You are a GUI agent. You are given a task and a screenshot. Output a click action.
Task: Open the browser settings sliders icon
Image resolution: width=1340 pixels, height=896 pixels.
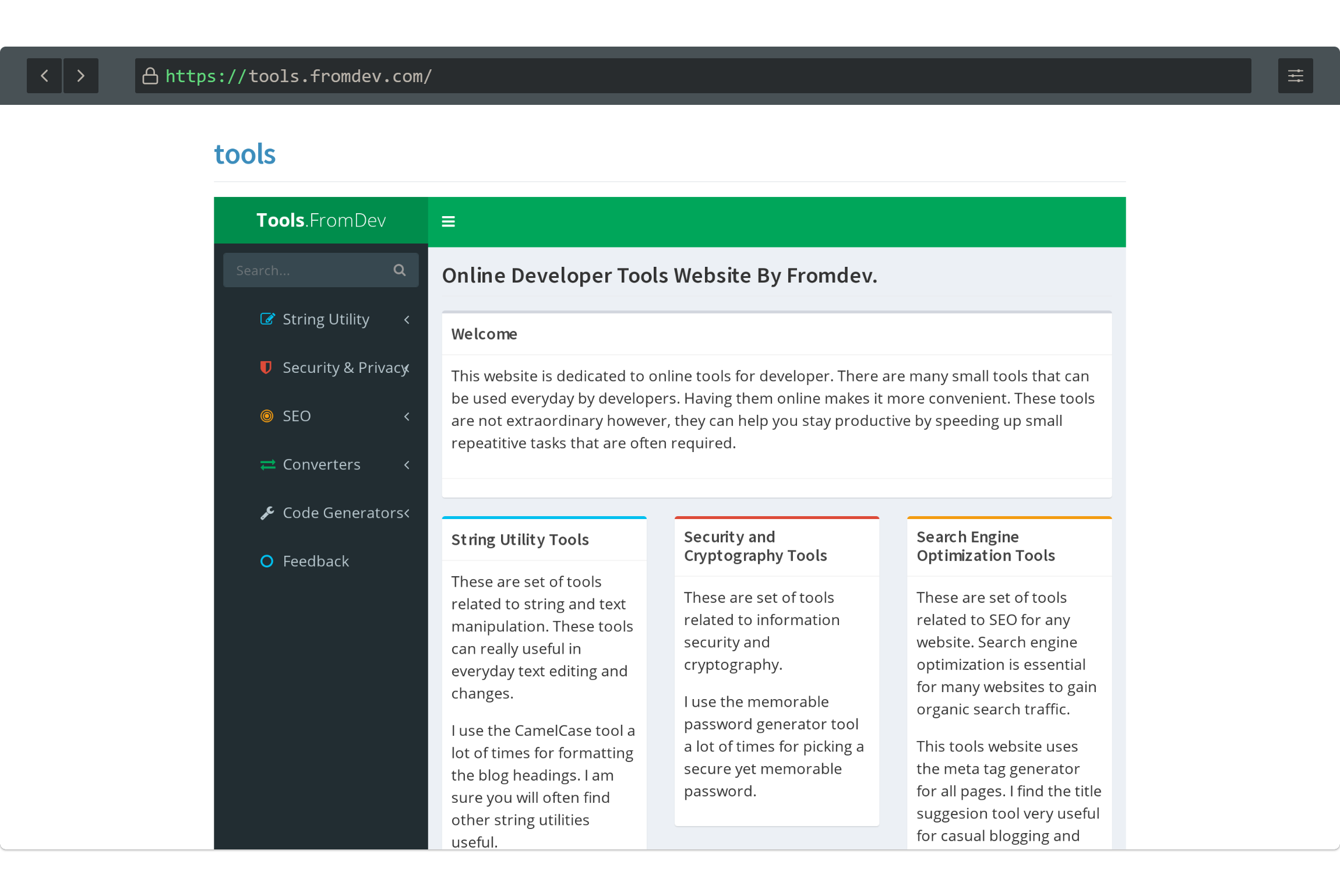pyautogui.click(x=1295, y=76)
